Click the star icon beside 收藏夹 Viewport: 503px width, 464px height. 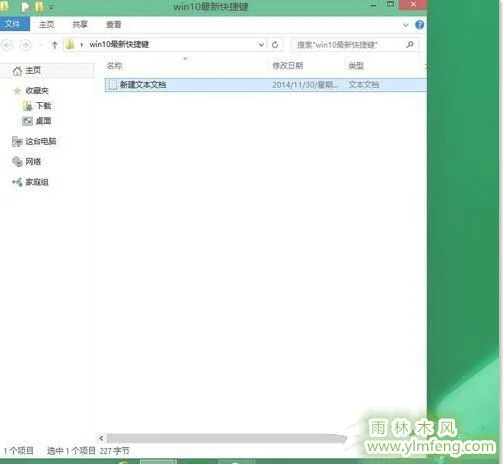(17, 91)
